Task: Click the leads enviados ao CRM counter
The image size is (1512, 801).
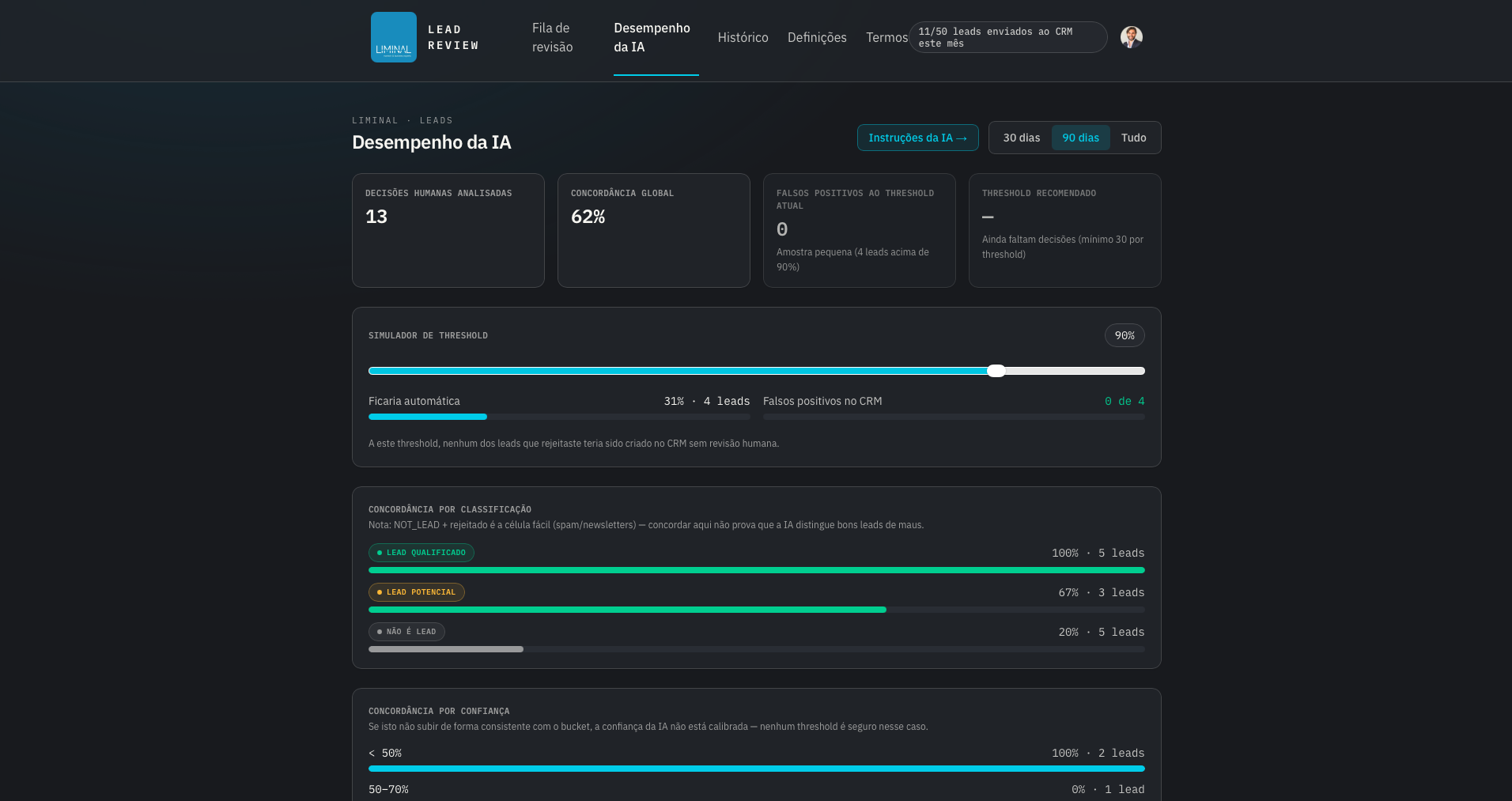Action: tap(1007, 37)
